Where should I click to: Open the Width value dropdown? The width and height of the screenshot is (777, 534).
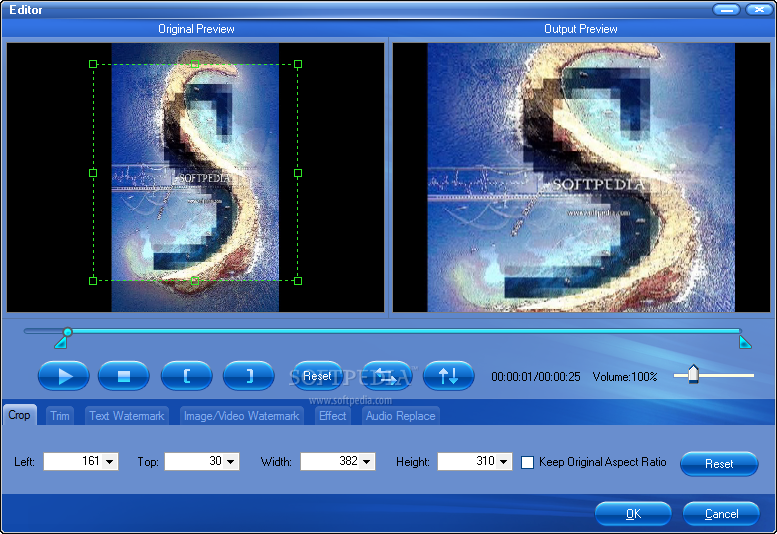(367, 462)
